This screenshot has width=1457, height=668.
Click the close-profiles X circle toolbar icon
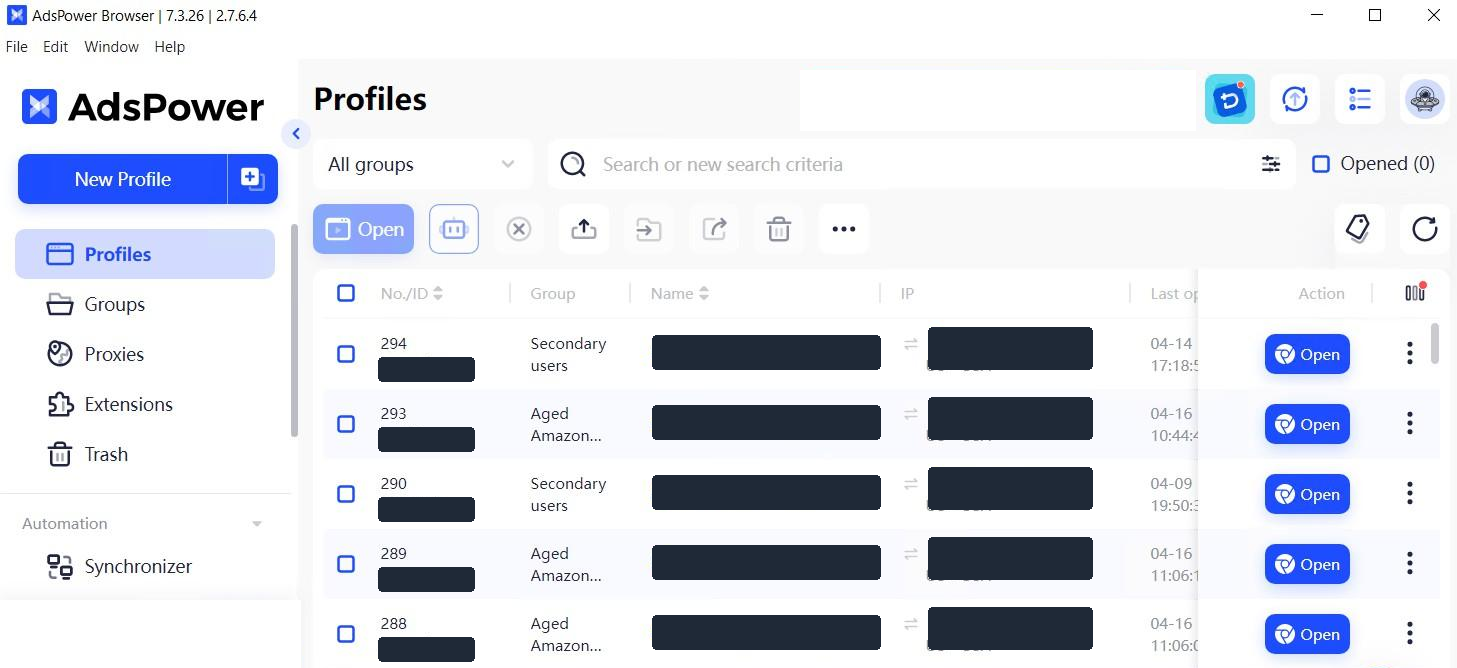click(x=518, y=229)
